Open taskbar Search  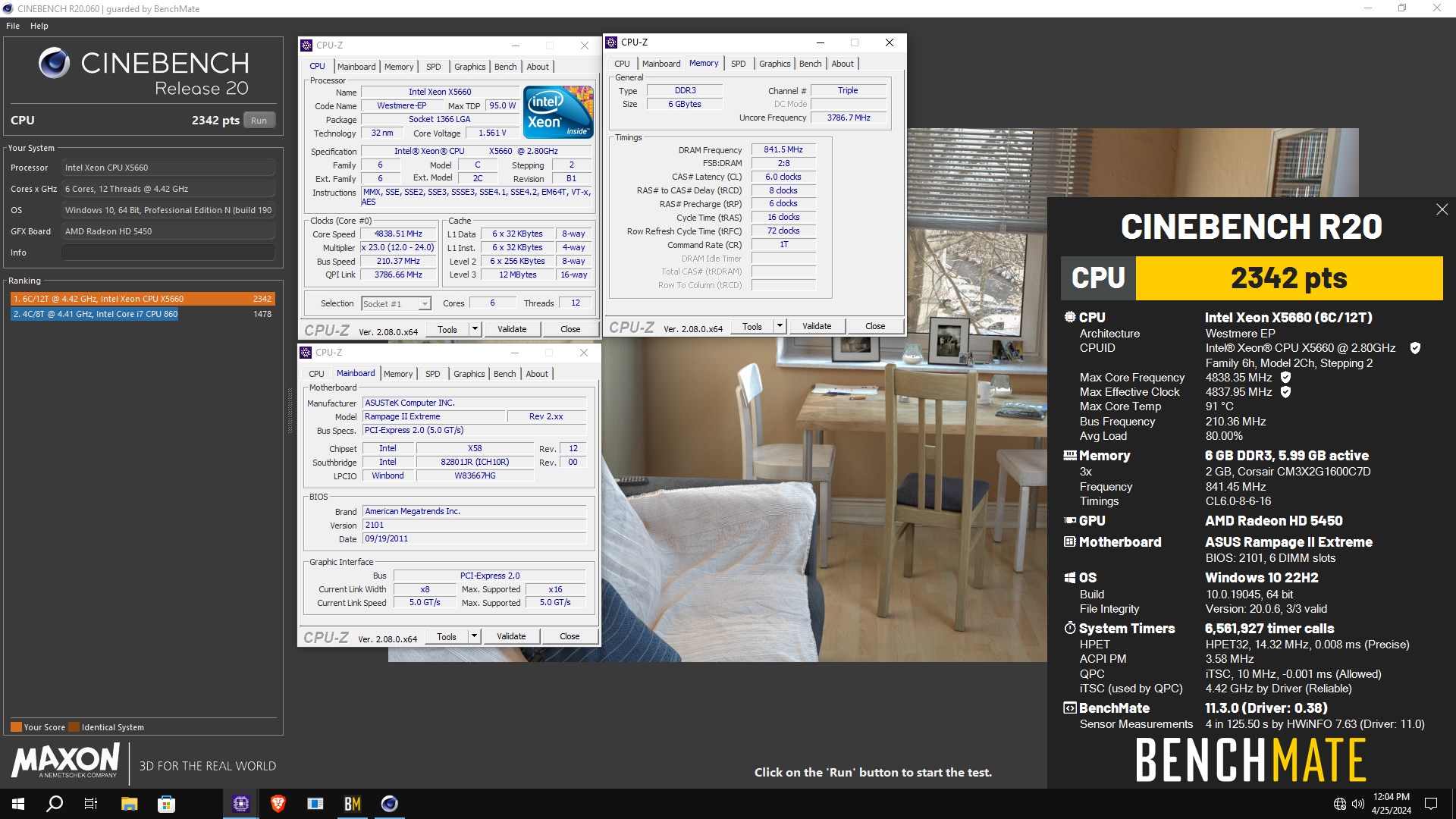55,804
